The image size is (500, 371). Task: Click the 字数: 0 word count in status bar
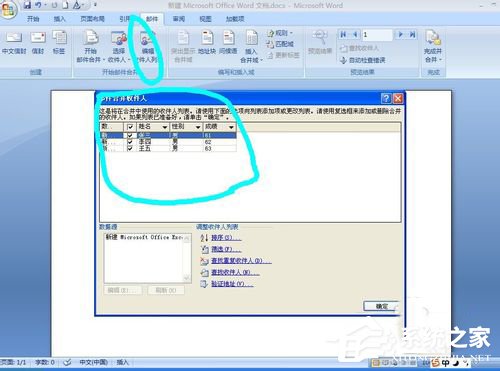[45, 362]
